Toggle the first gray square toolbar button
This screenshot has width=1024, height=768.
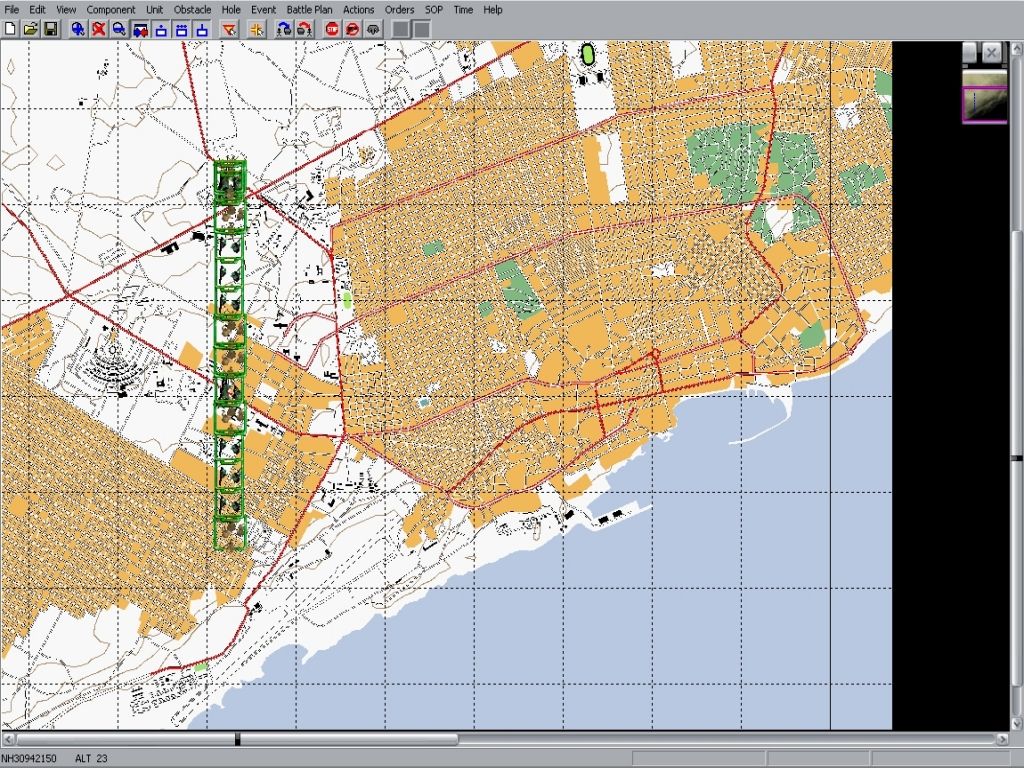tap(401, 29)
